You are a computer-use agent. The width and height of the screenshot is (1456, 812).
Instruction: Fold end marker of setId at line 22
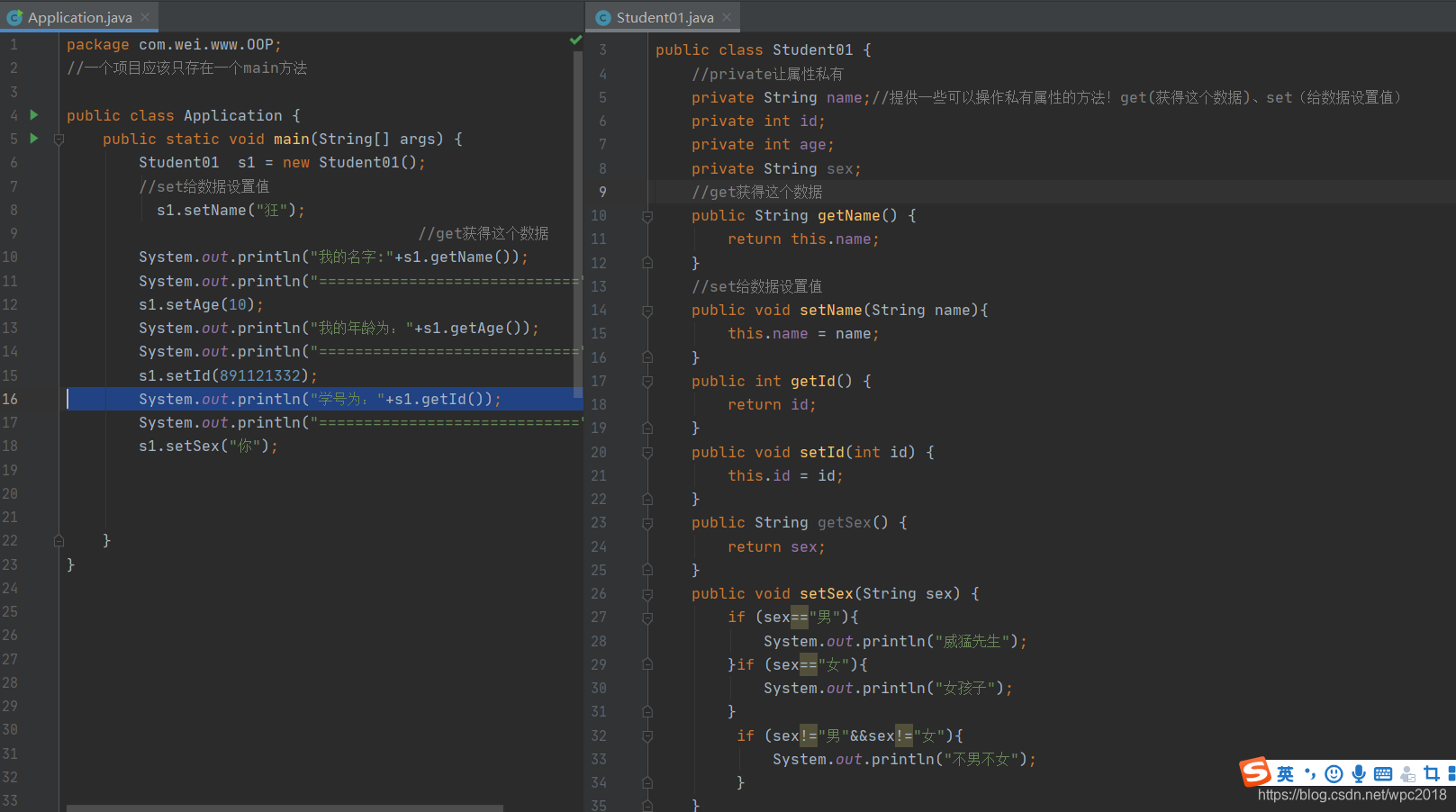click(x=647, y=500)
